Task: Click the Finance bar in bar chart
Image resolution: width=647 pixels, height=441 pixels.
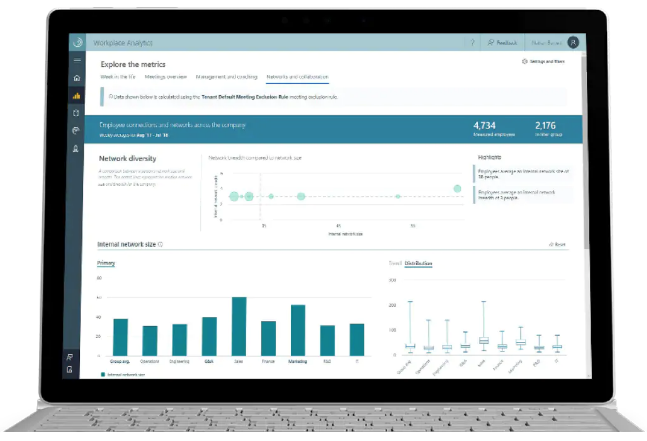Action: [268, 338]
